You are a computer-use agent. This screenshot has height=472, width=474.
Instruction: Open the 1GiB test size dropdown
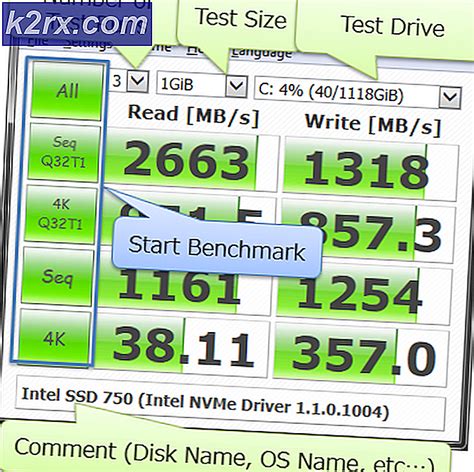tap(236, 86)
